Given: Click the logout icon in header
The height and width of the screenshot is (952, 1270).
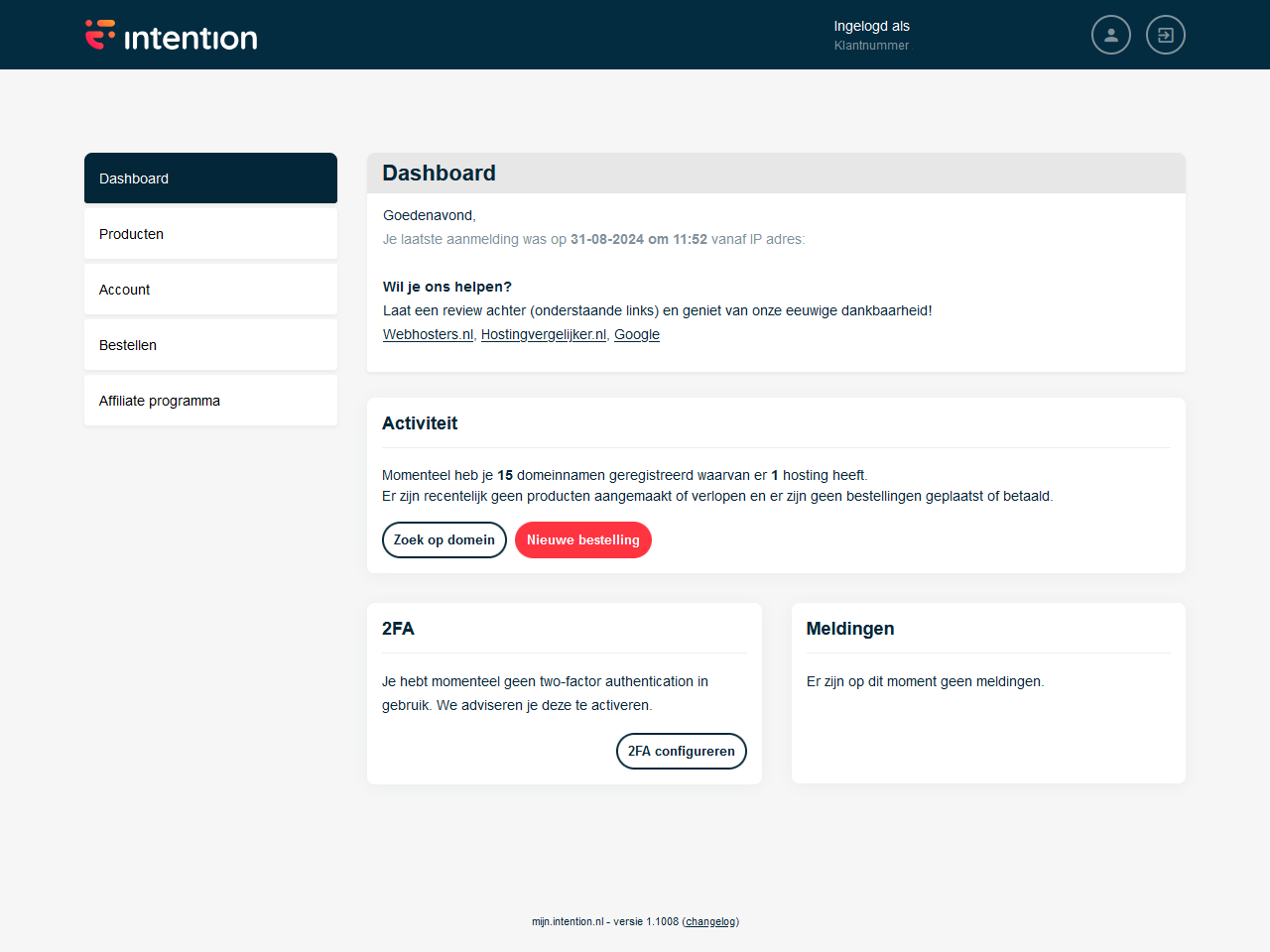Looking at the screenshot, I should [1165, 35].
